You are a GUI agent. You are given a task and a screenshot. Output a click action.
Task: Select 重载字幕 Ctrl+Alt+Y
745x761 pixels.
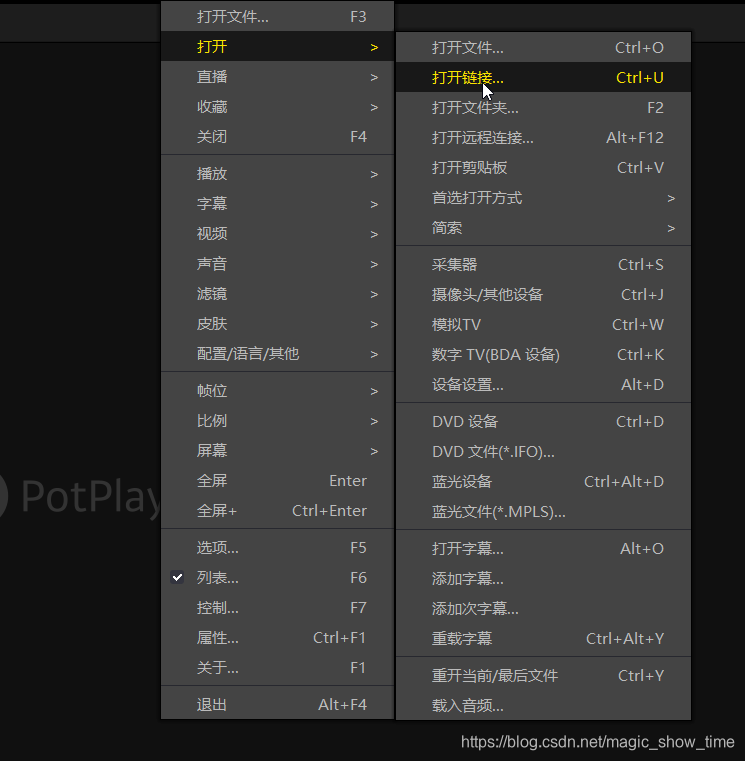tap(544, 639)
